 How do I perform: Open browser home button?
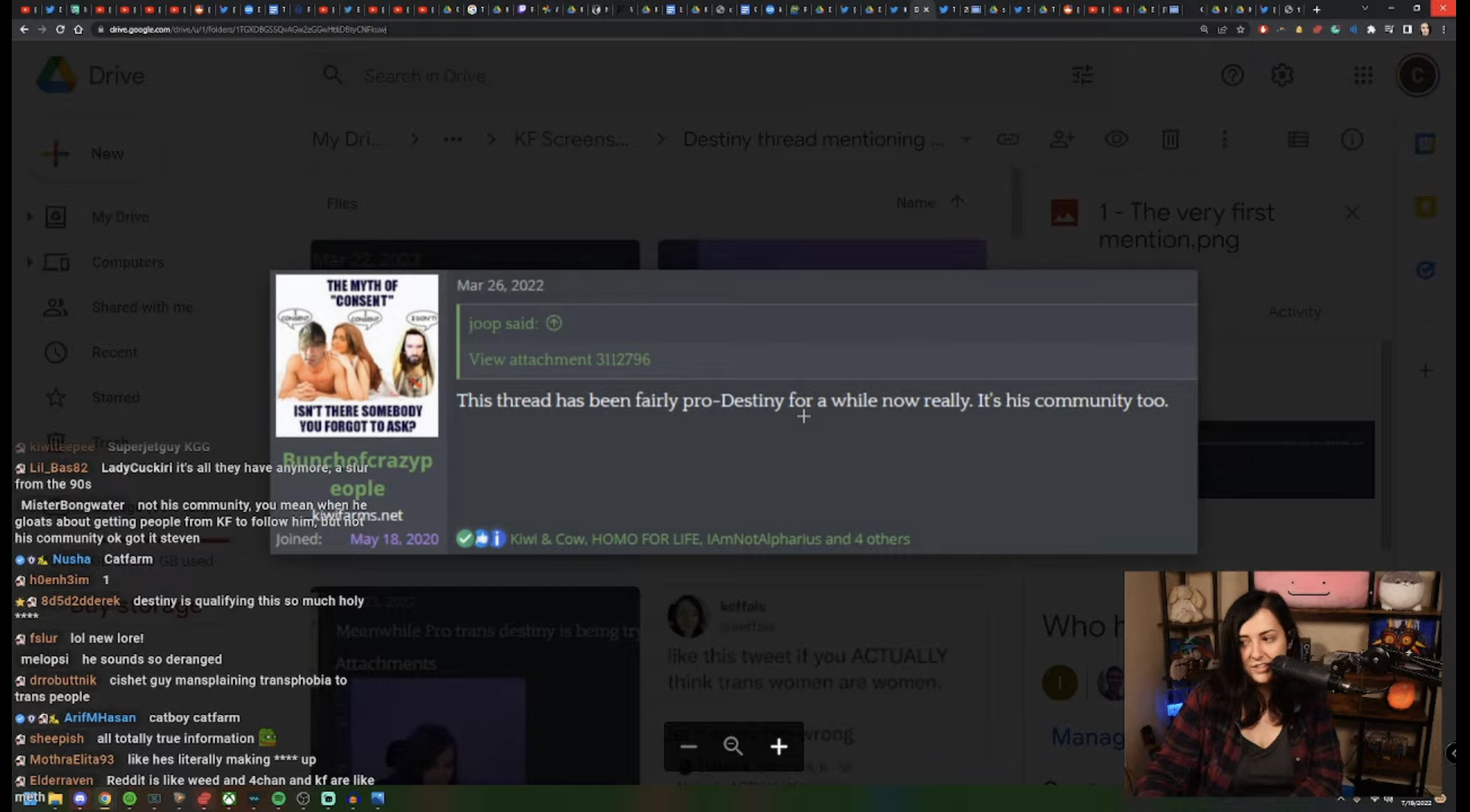point(78,29)
